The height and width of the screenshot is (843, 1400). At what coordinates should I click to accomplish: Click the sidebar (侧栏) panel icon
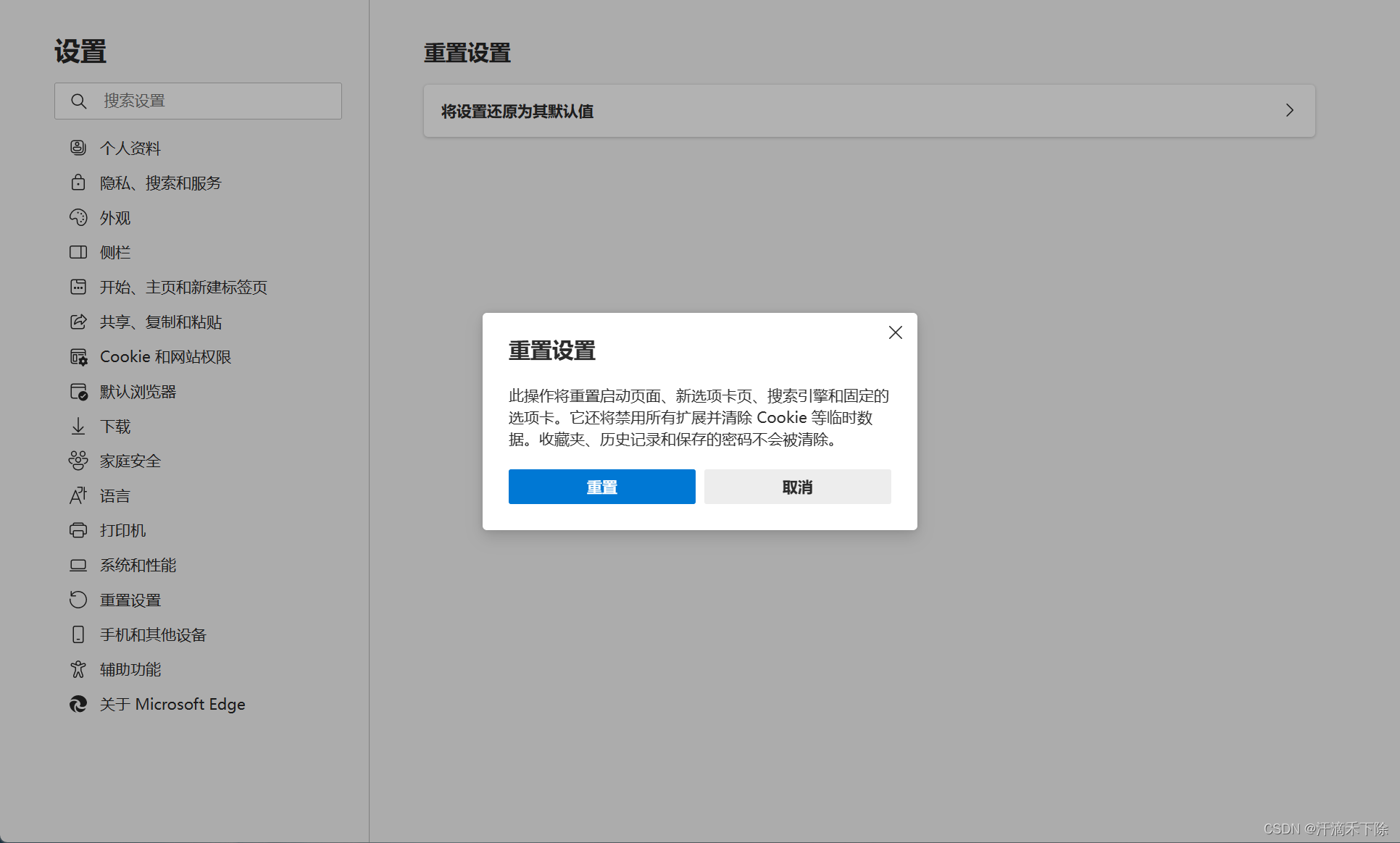78,252
